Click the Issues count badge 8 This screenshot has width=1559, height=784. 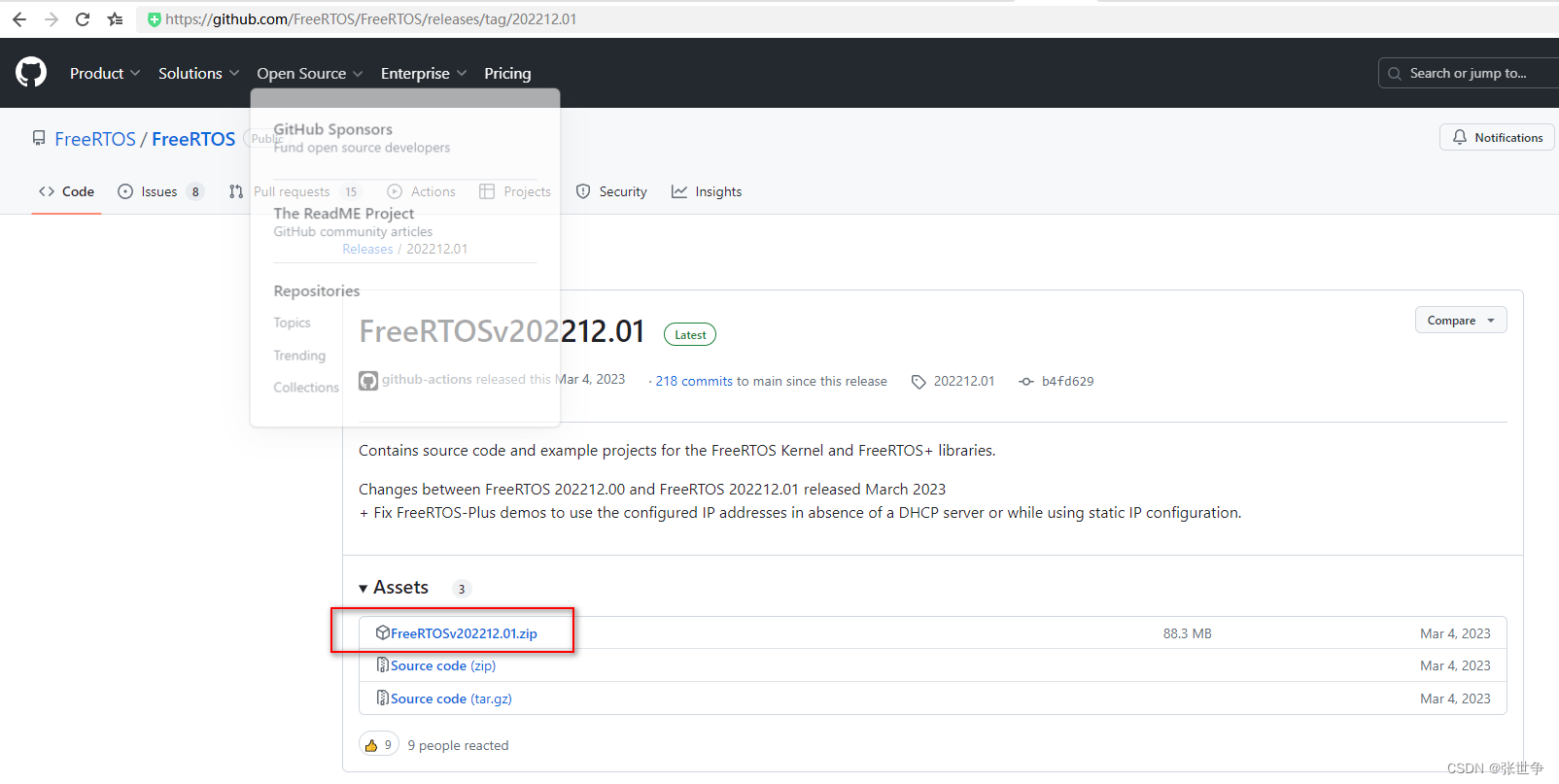pos(195,191)
